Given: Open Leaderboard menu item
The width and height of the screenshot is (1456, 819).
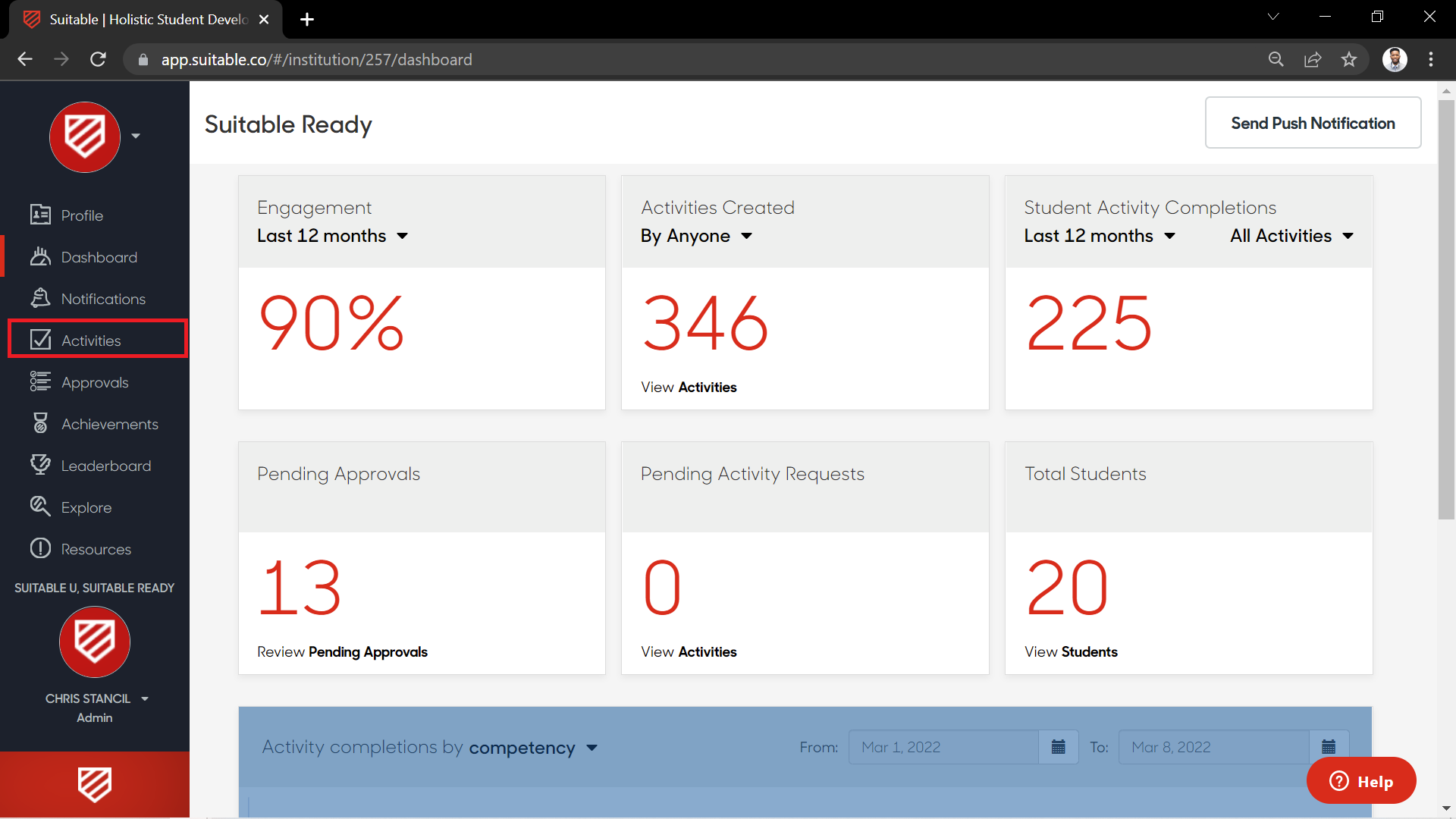Looking at the screenshot, I should 106,466.
